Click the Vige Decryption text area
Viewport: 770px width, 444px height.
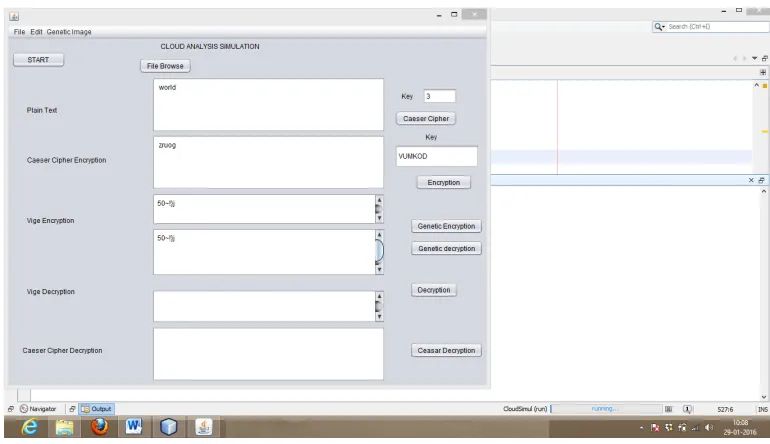click(264, 306)
